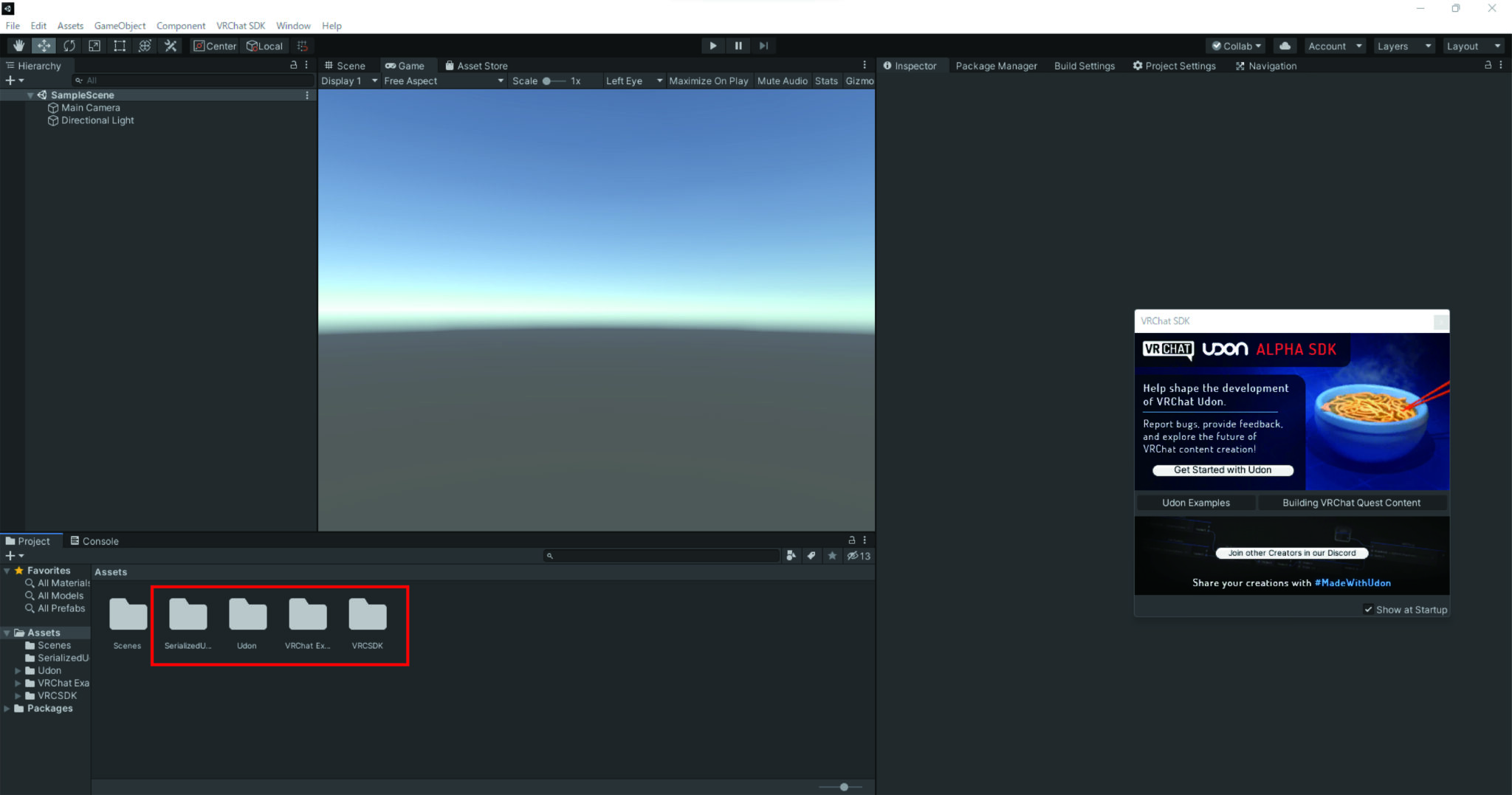The width and height of the screenshot is (1512, 795).
Task: Click Join other Creators in our Discord
Action: click(x=1291, y=552)
